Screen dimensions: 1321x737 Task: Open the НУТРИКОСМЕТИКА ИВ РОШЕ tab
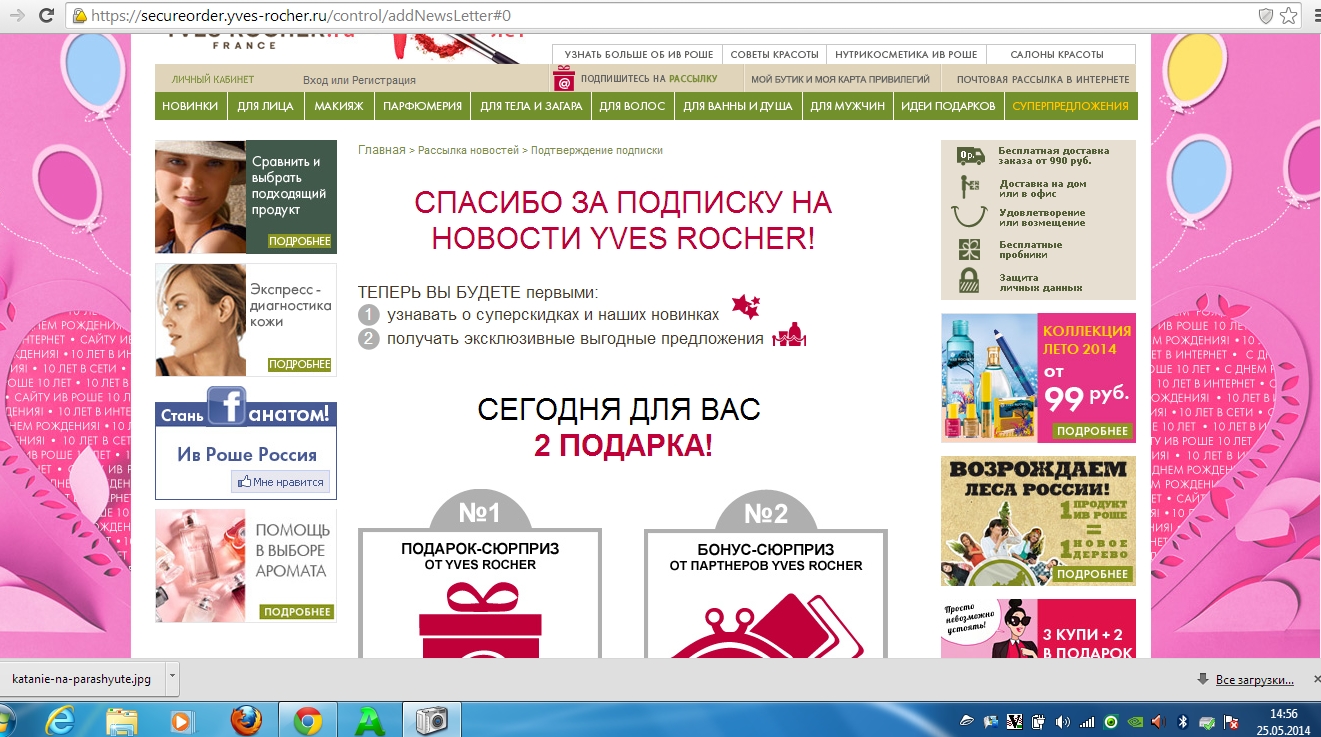pyautogui.click(x=906, y=54)
